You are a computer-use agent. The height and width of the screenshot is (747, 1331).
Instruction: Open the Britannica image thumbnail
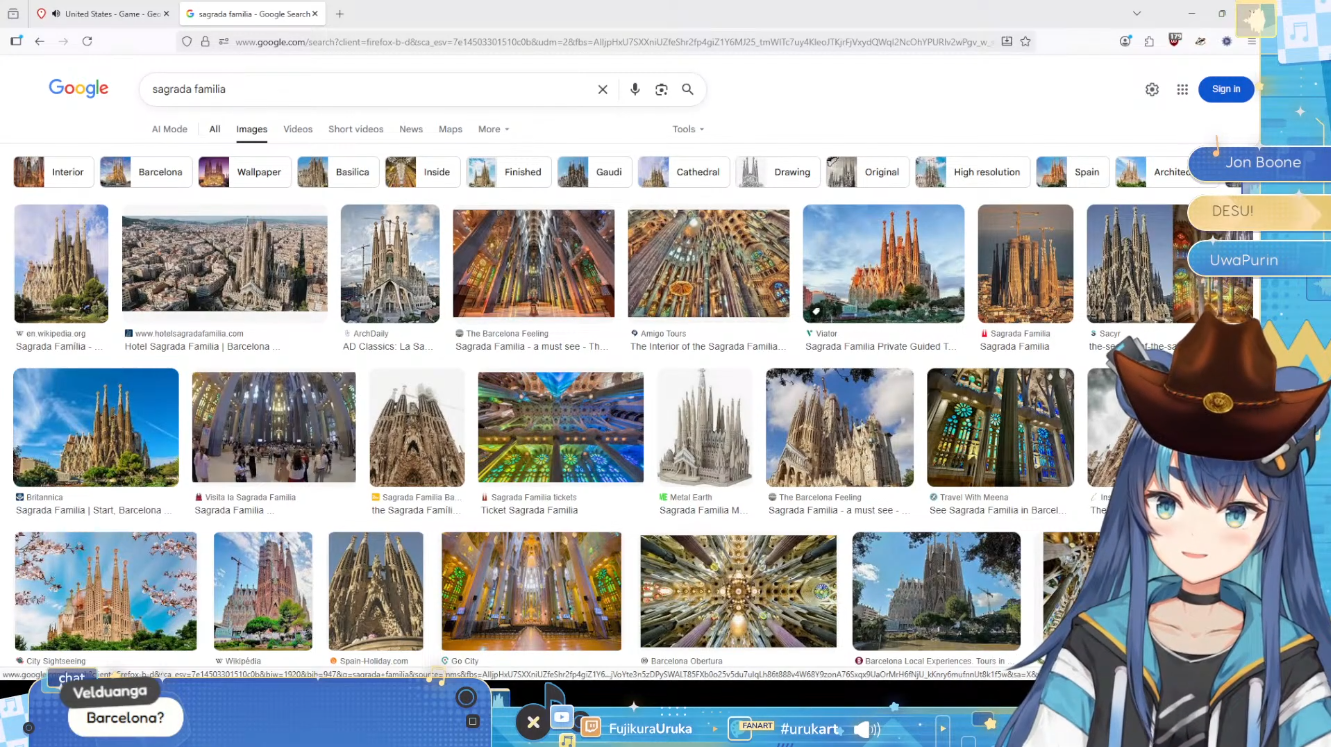pyautogui.click(x=96, y=427)
